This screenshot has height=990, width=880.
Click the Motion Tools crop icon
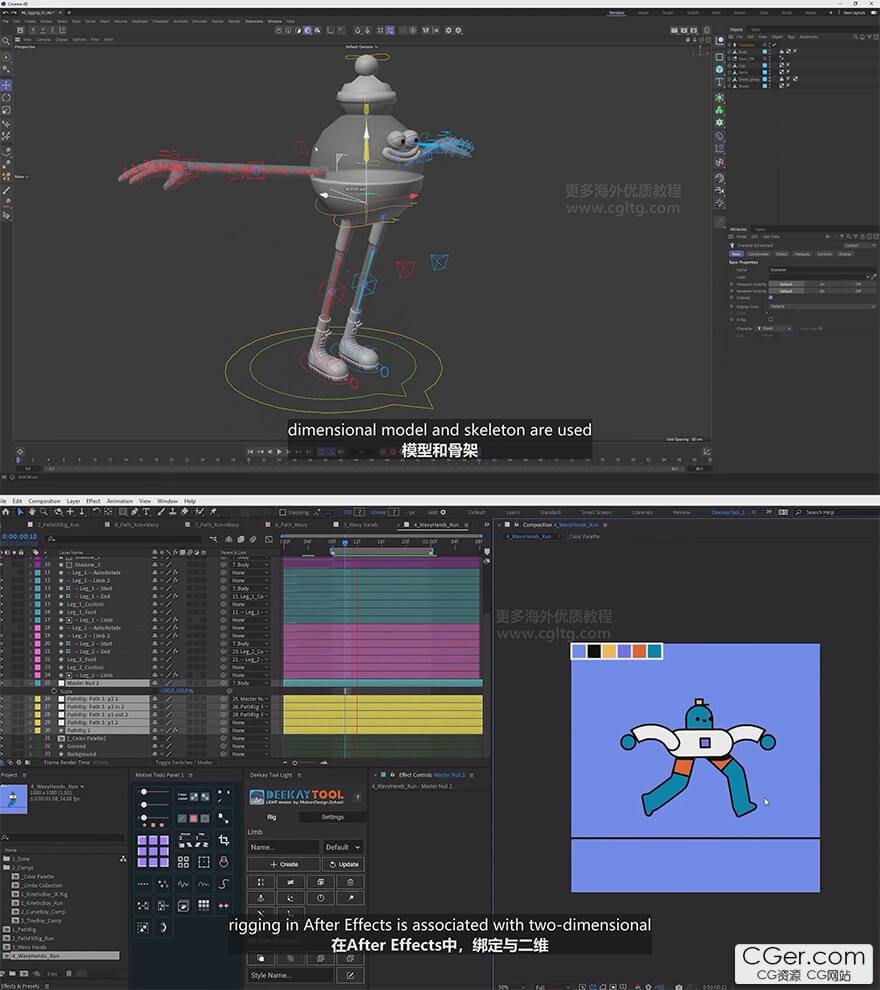point(223,840)
